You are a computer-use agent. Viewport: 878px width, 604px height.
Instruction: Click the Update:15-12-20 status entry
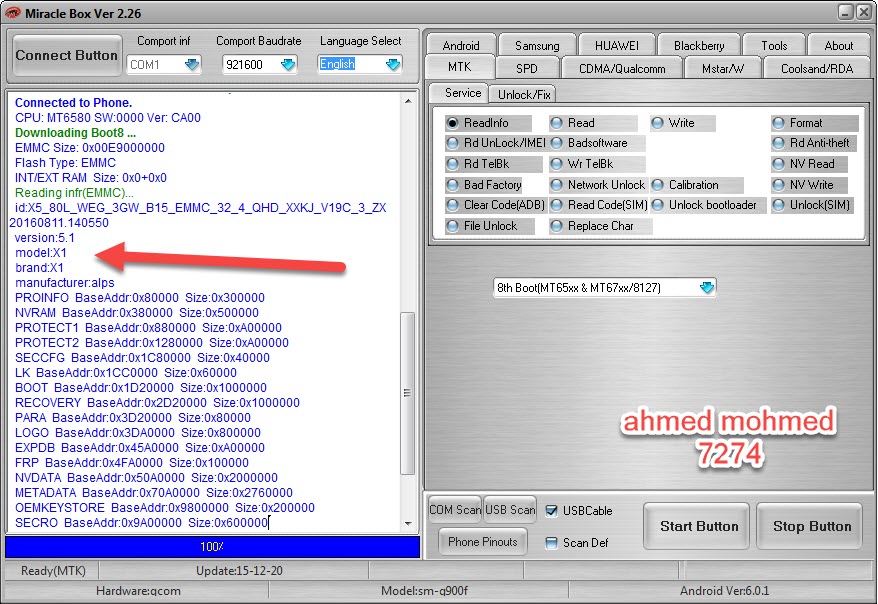[x=239, y=571]
